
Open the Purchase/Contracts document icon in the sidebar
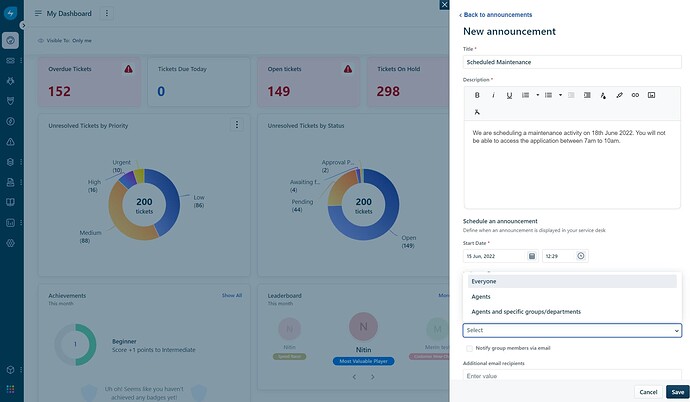10,182
